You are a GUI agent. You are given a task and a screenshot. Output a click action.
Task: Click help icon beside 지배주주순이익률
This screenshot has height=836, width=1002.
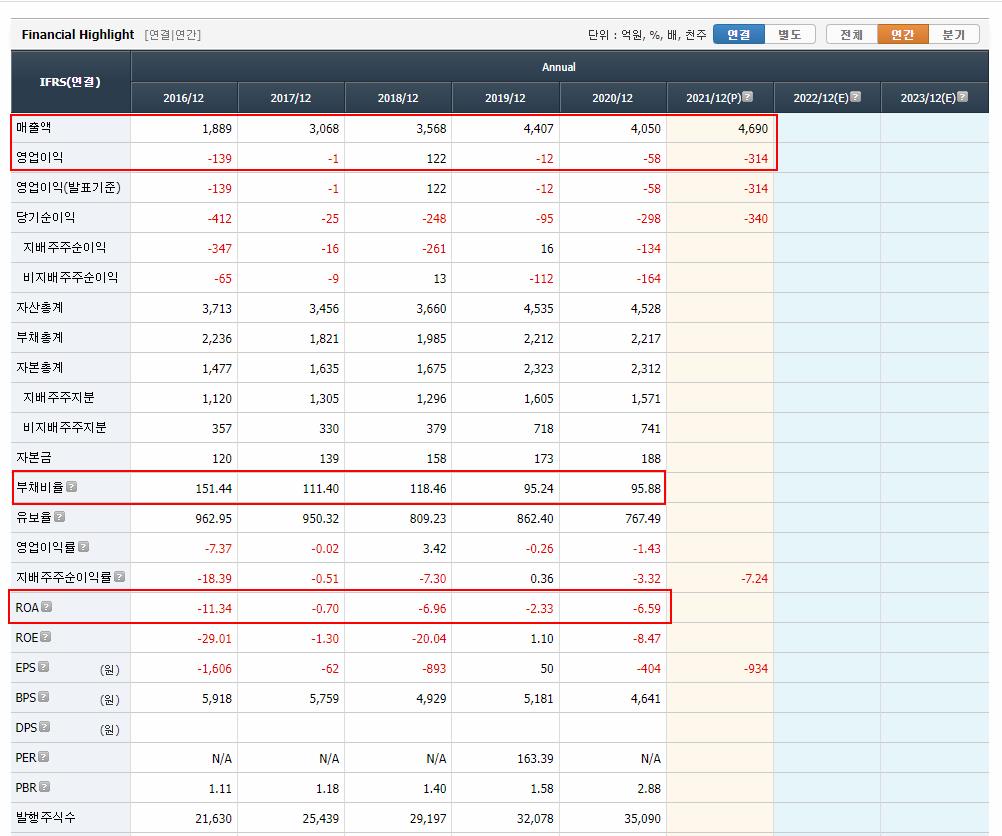coord(119,577)
